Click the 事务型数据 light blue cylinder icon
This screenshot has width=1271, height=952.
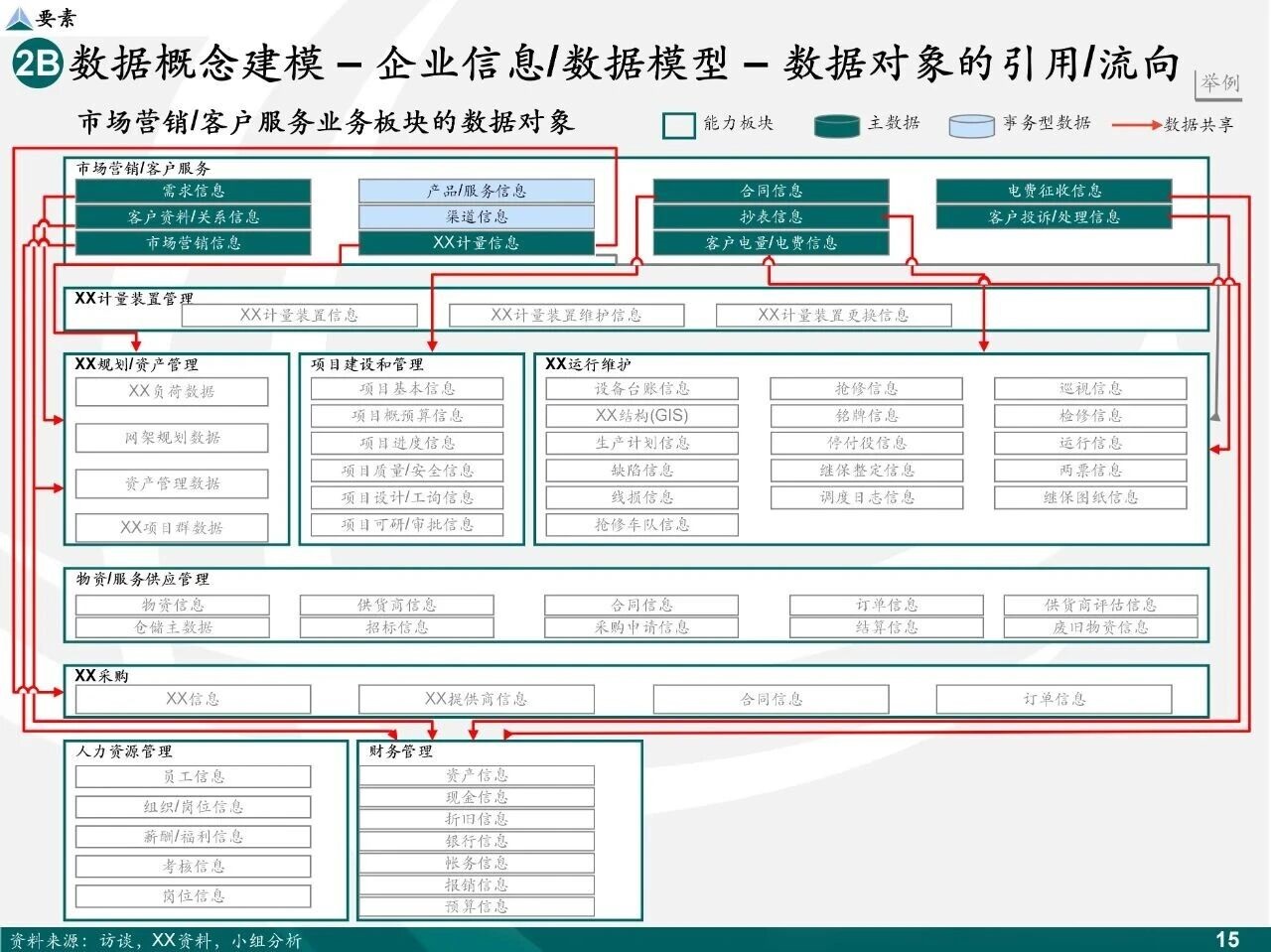pos(970,125)
